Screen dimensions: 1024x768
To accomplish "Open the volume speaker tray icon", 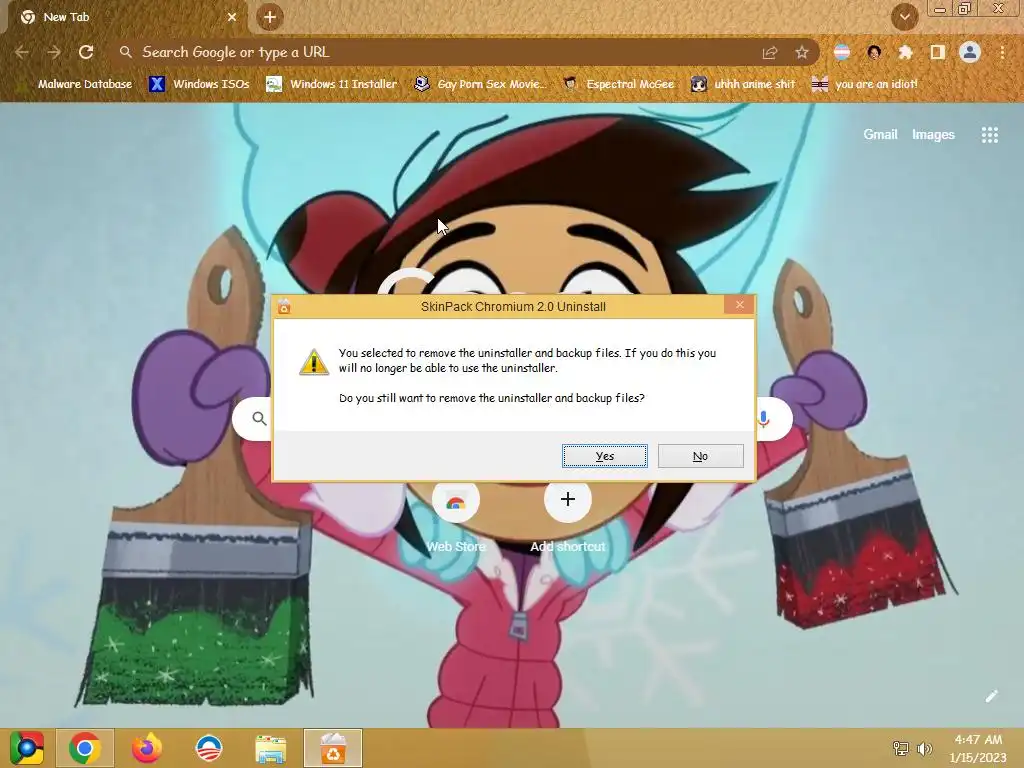I will [924, 748].
